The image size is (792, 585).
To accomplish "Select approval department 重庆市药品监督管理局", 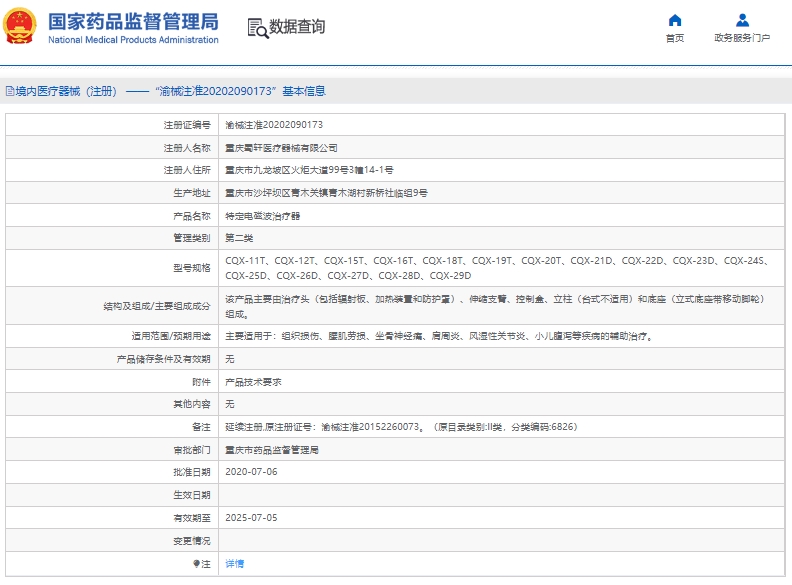I will [x=272, y=450].
